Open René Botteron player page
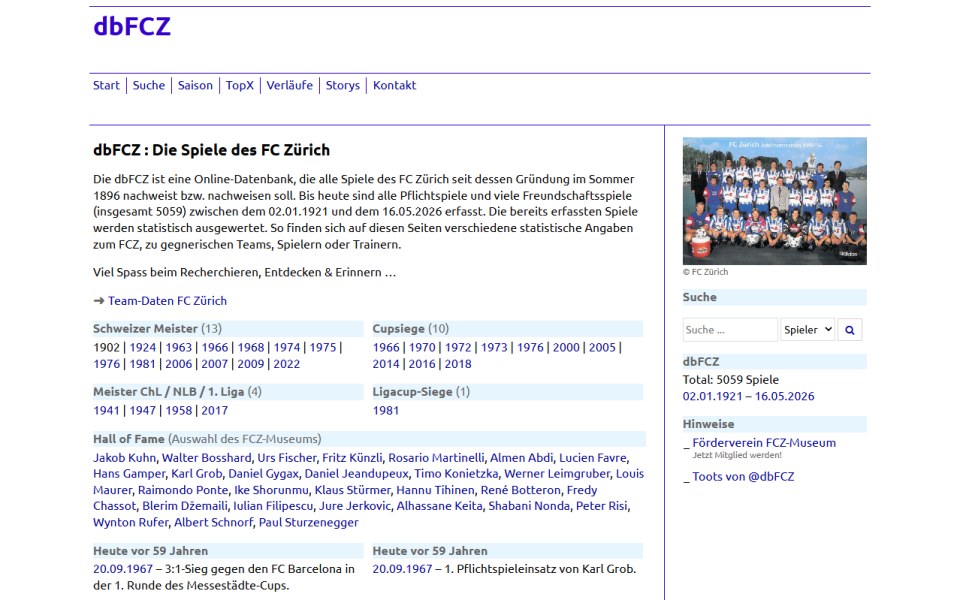The image size is (960, 600). click(x=520, y=490)
